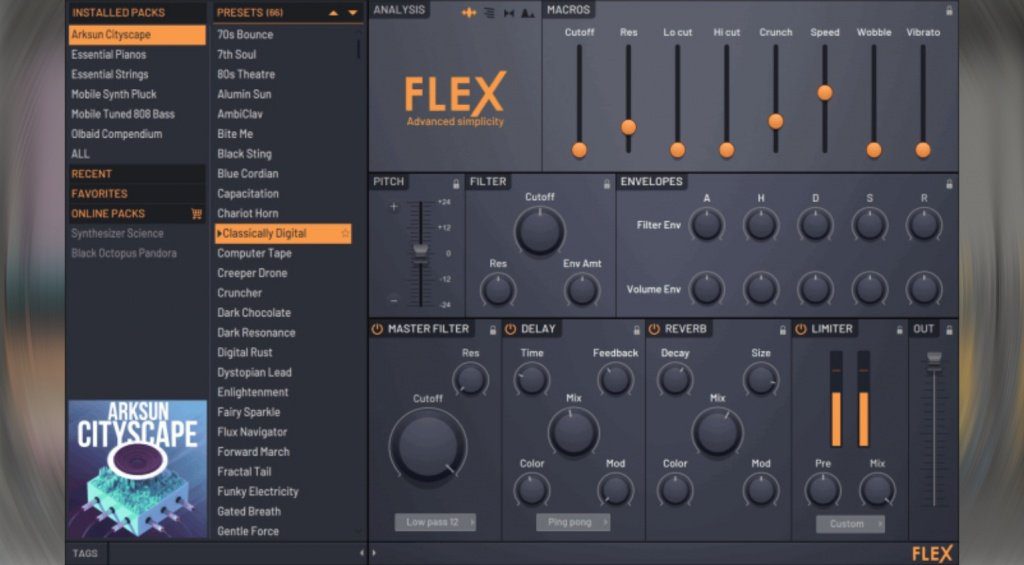
Task: Select the Arksun Cityscape pack
Action: 136,35
